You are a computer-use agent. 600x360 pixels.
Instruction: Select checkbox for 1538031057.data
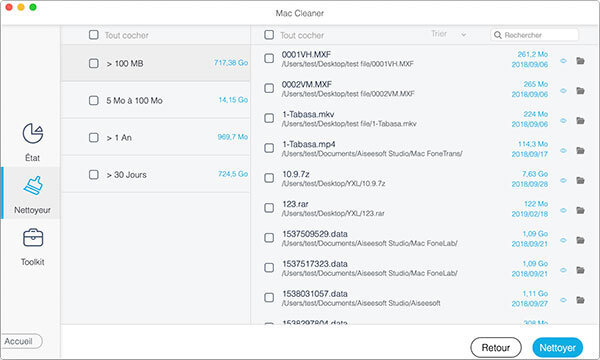269,297
